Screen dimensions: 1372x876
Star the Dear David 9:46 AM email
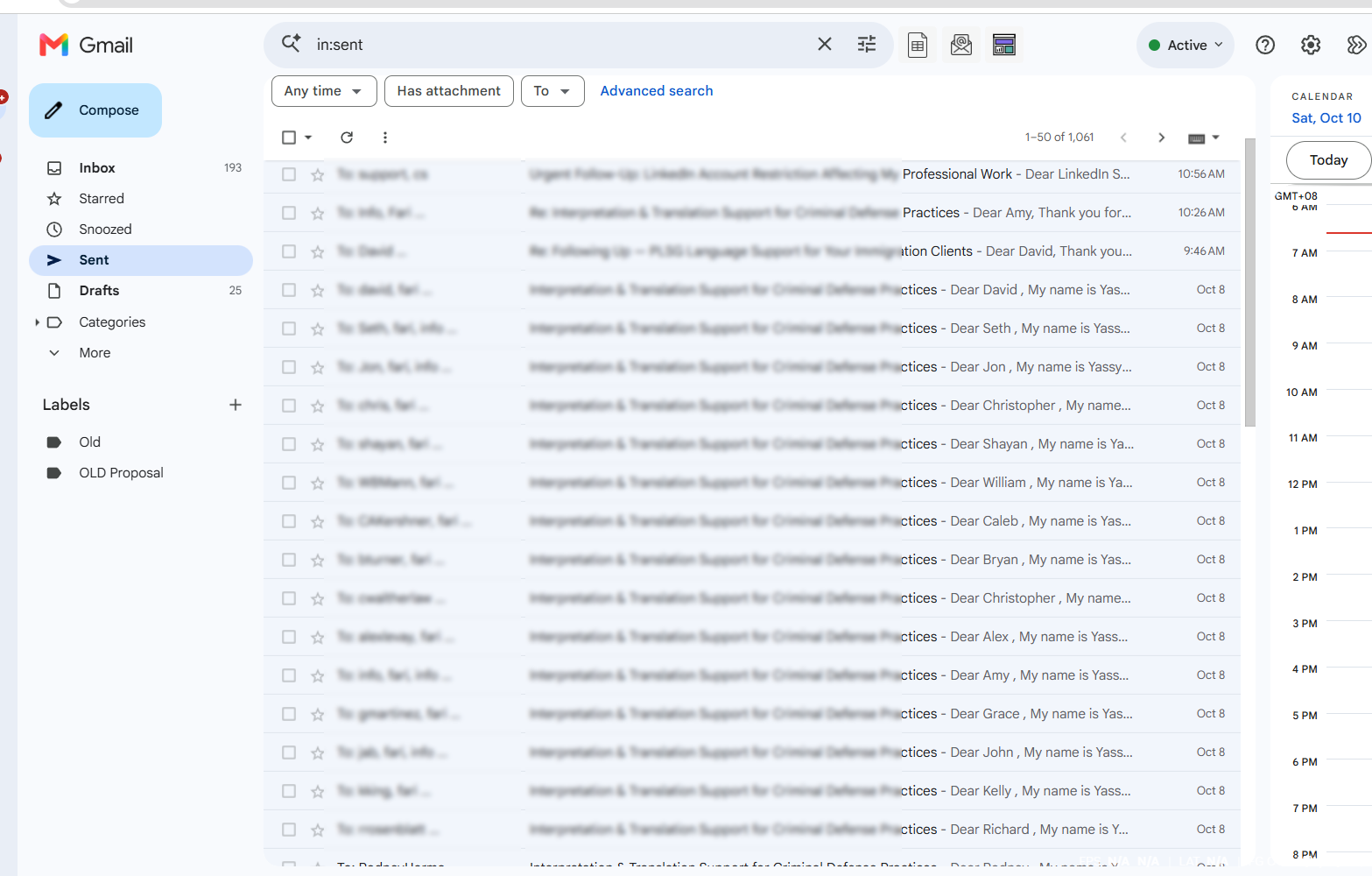pyautogui.click(x=318, y=251)
